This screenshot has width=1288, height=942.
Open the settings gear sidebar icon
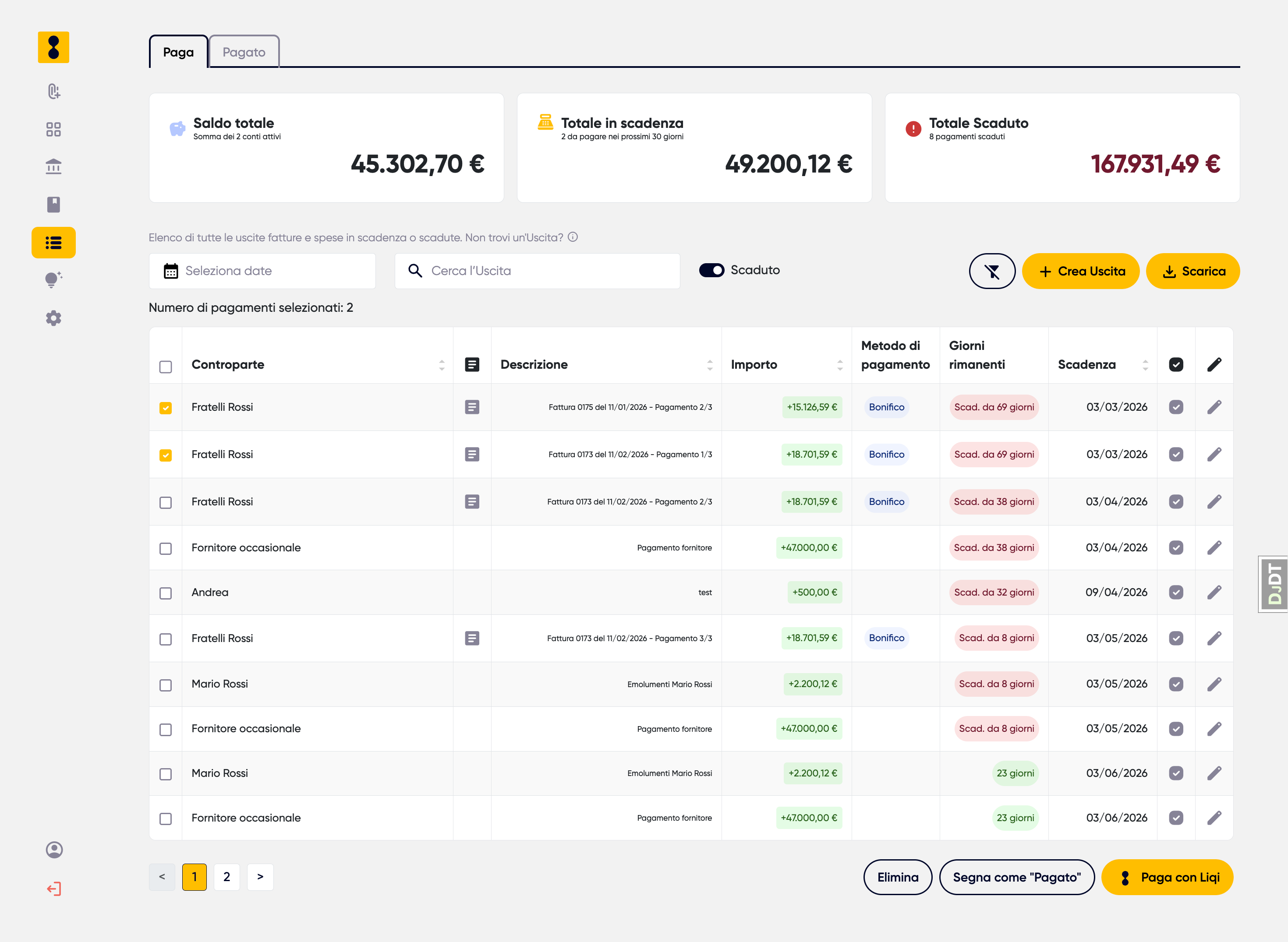tap(53, 318)
